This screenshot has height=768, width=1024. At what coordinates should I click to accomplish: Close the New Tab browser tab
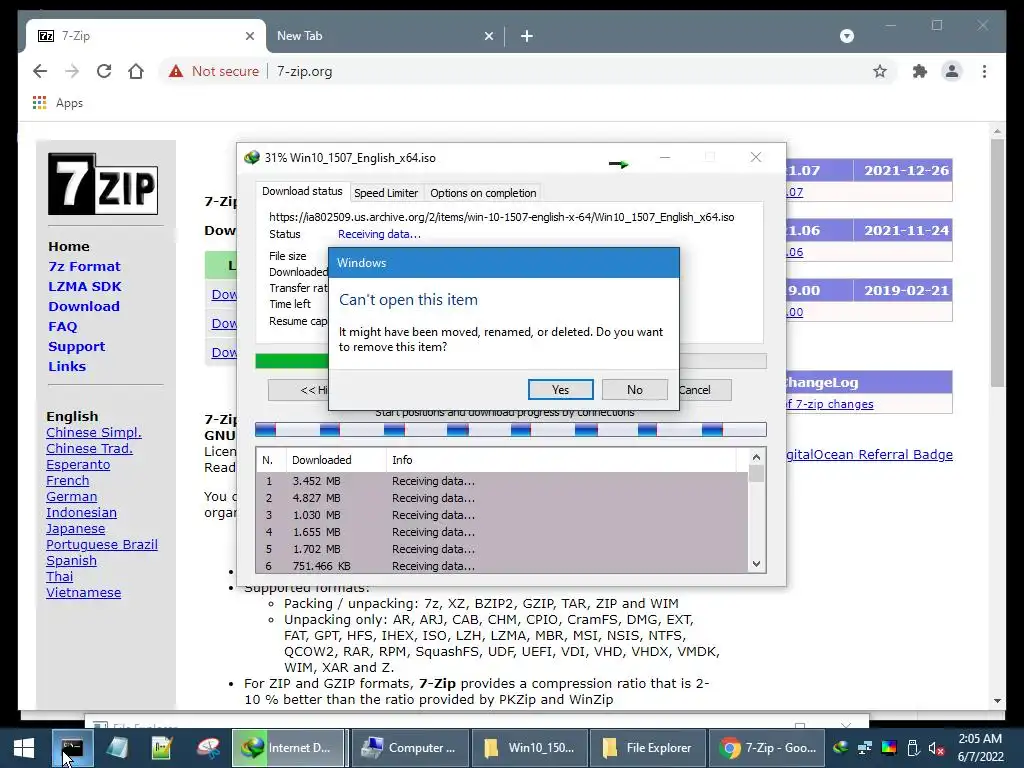(488, 36)
